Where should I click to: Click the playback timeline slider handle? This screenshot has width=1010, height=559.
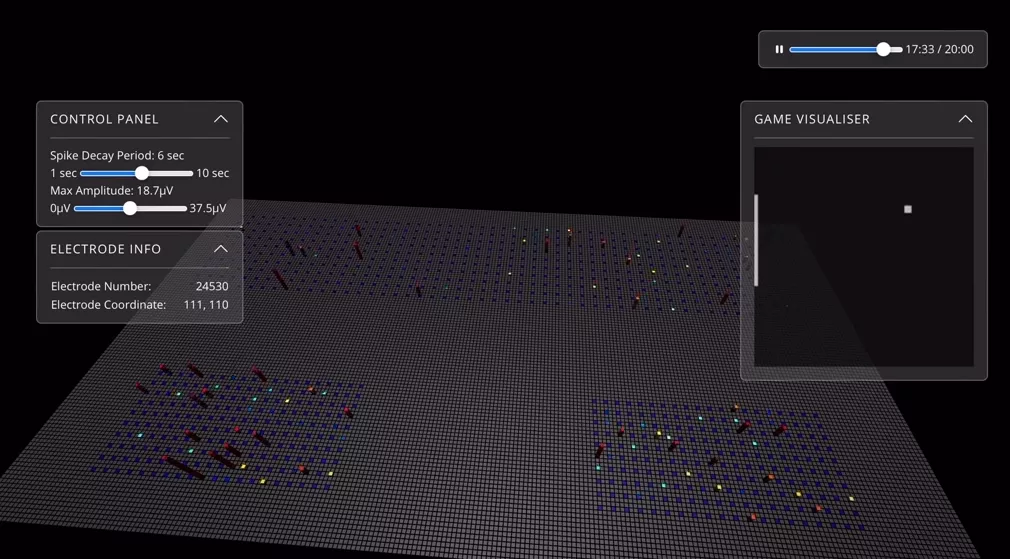883,49
